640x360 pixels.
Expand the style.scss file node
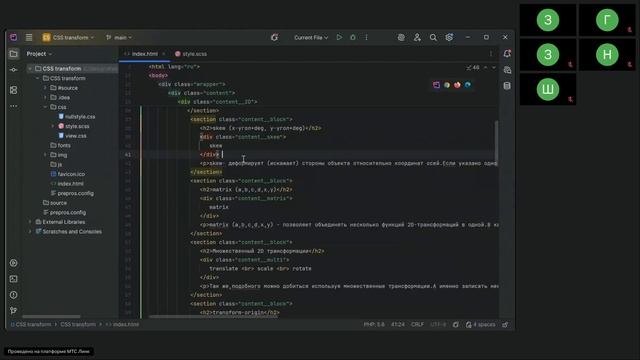point(53,126)
